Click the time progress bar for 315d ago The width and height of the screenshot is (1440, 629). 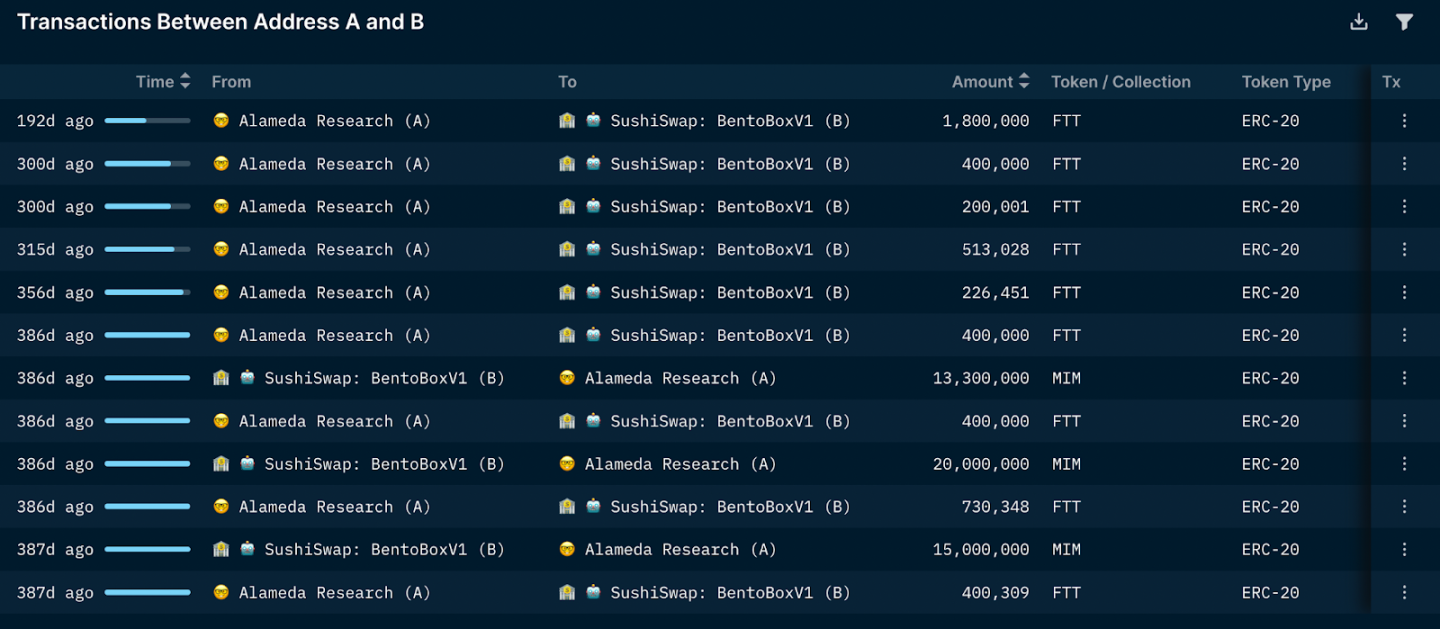147,250
